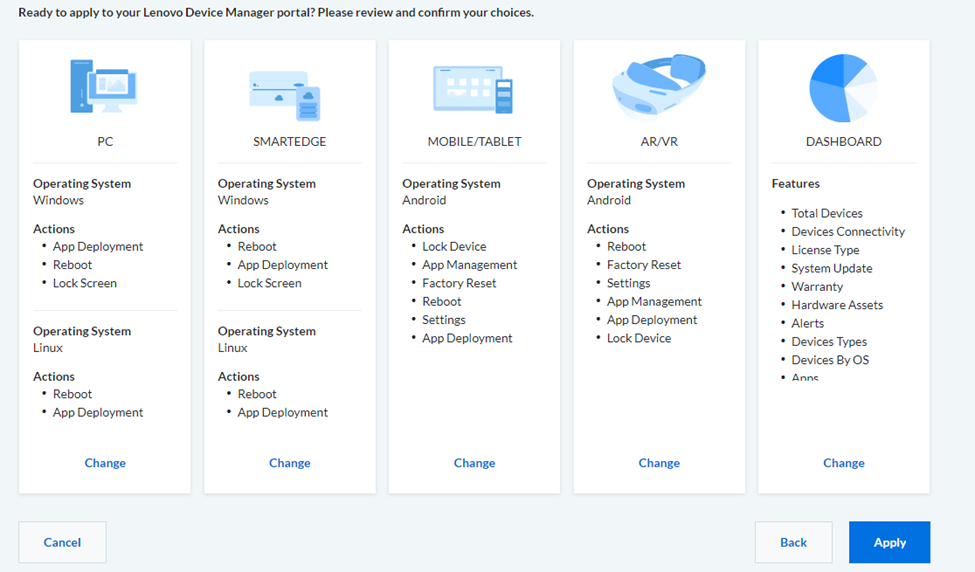The height and width of the screenshot is (572, 975).
Task: Change the DASHBOARD card features
Action: click(x=844, y=463)
